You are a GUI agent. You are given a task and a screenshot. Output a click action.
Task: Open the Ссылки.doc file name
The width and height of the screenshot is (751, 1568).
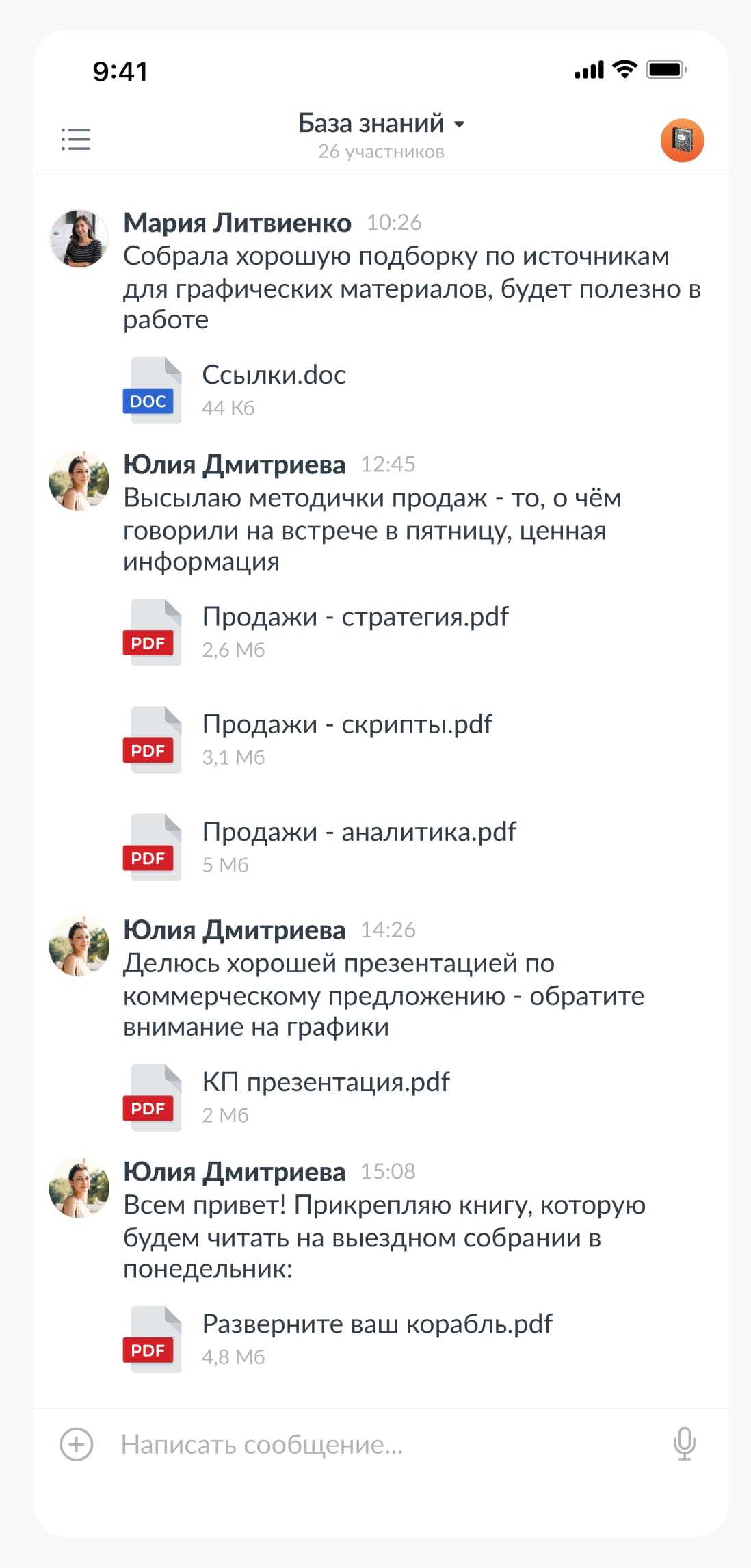274,375
